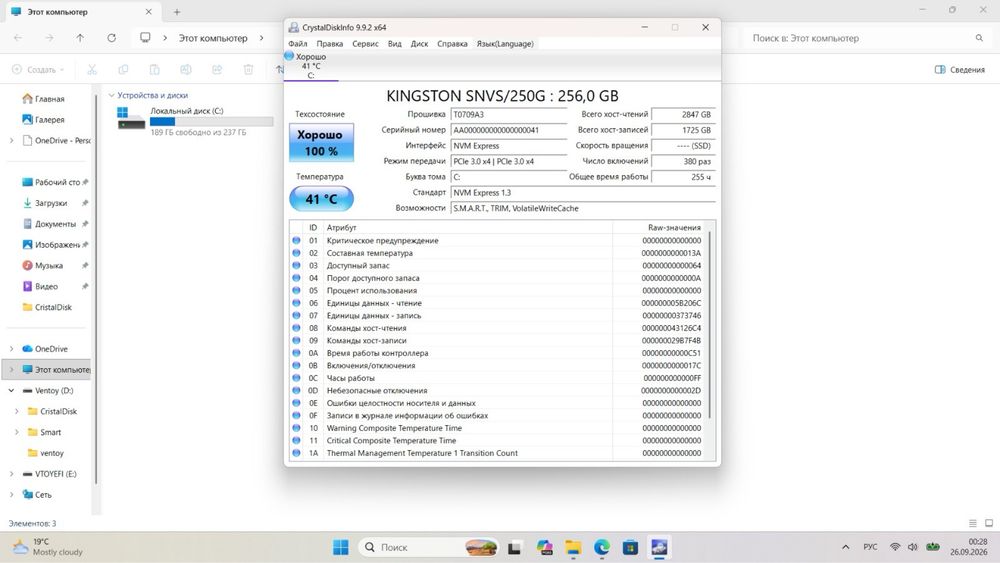Select Локальный диск (C:) drive

click(195, 121)
